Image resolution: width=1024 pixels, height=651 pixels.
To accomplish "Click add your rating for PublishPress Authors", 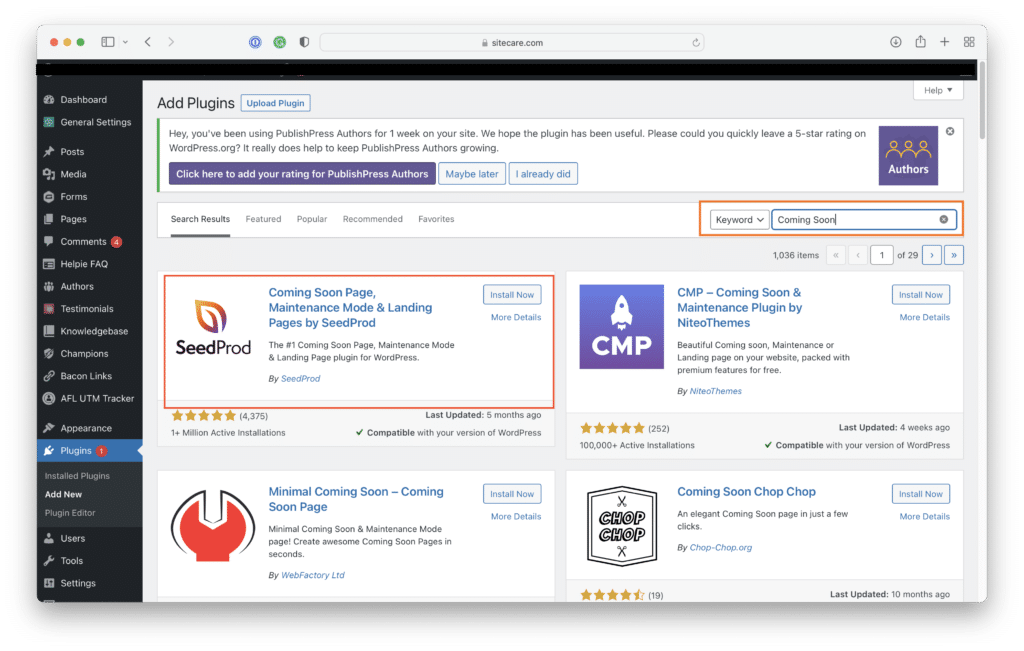I will (302, 174).
